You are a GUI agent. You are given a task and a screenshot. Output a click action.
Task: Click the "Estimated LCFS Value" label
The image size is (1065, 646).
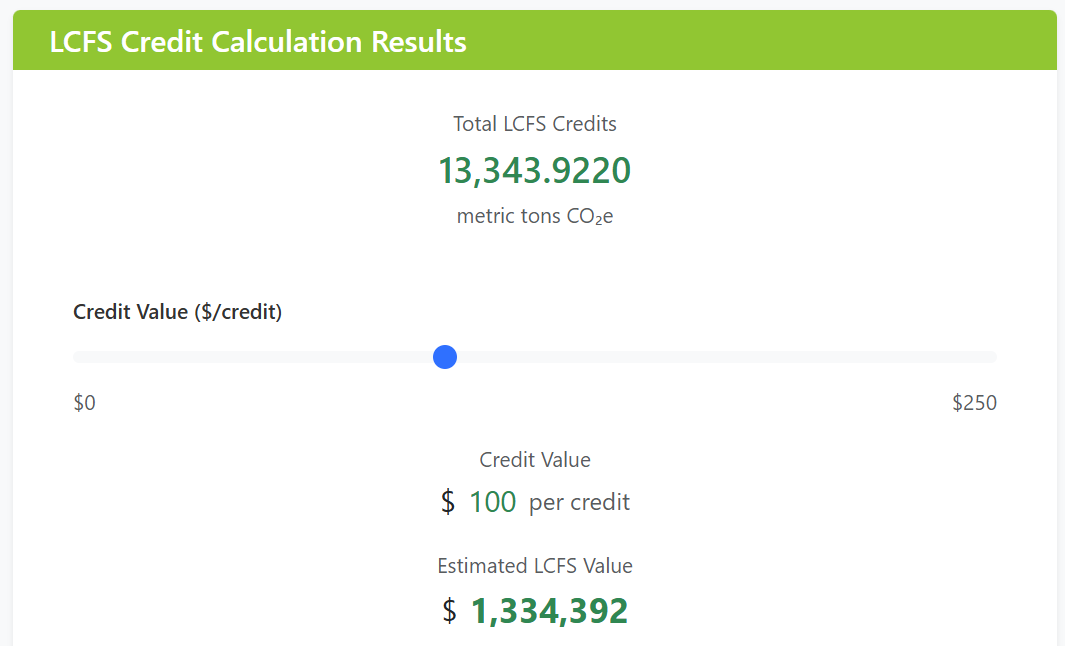(x=535, y=566)
